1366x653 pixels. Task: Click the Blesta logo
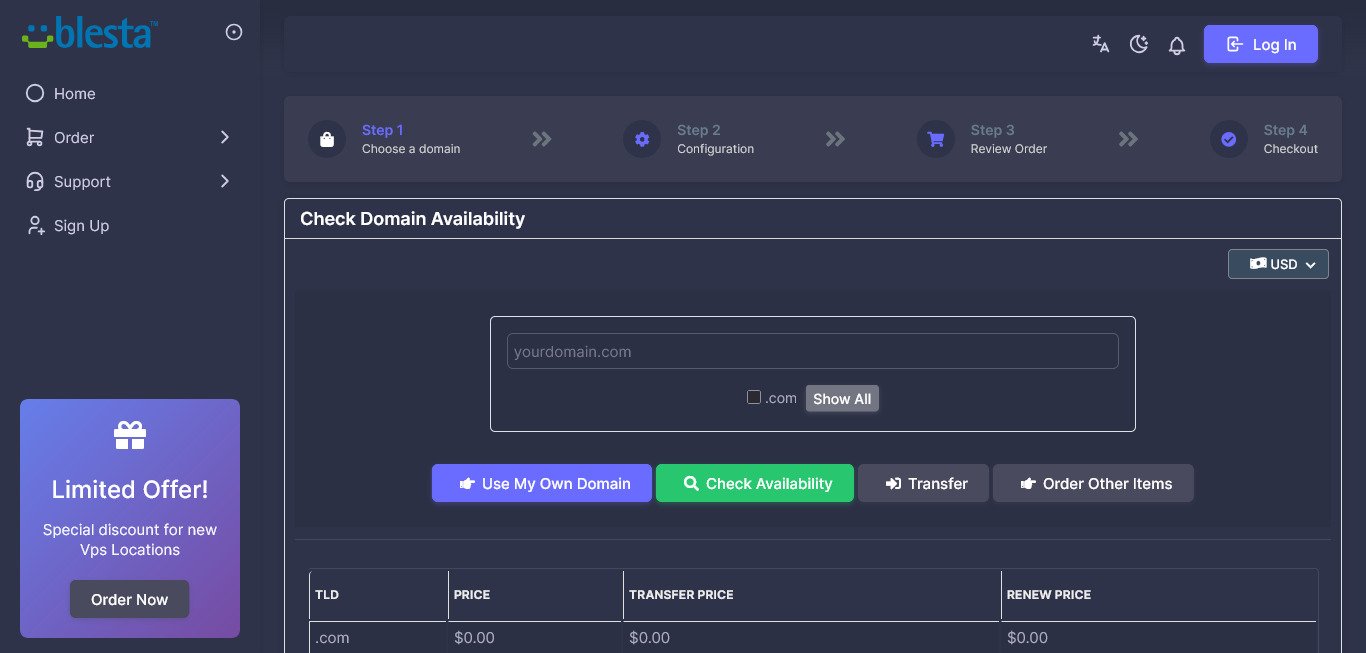(x=90, y=32)
